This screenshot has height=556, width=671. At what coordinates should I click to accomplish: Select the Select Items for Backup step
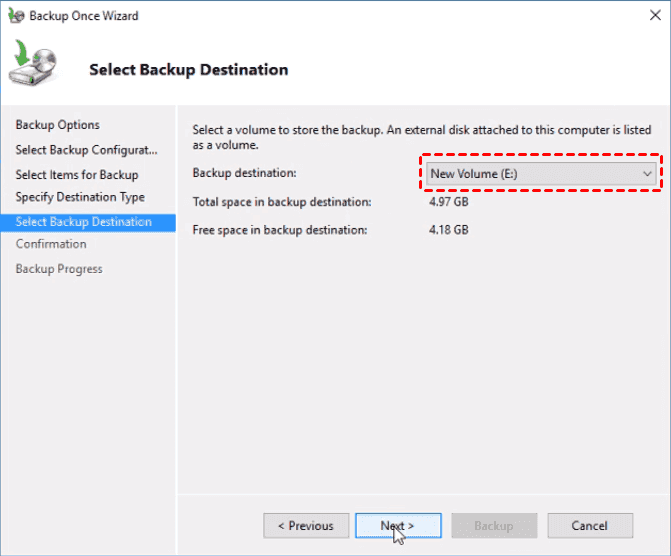(77, 175)
